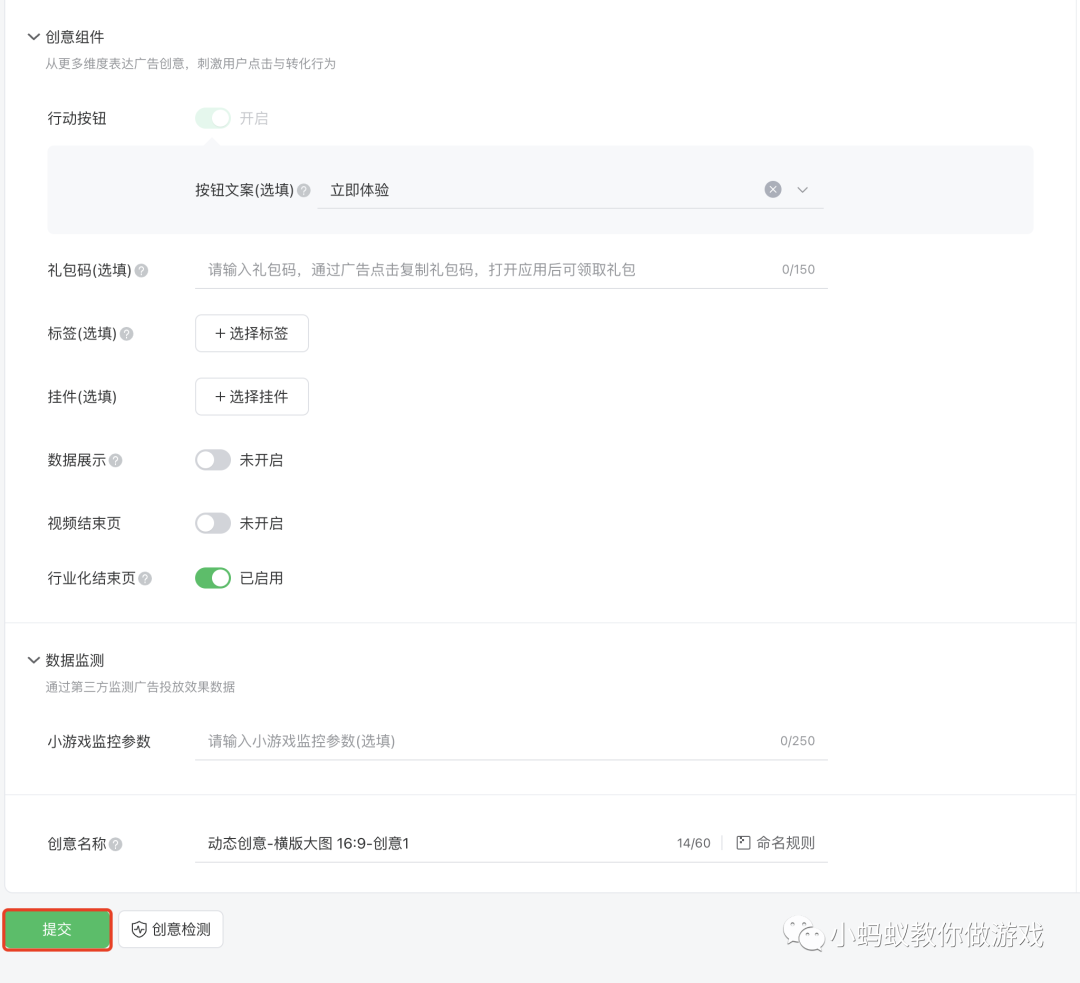Click the 创意组件 section title

coord(74,37)
